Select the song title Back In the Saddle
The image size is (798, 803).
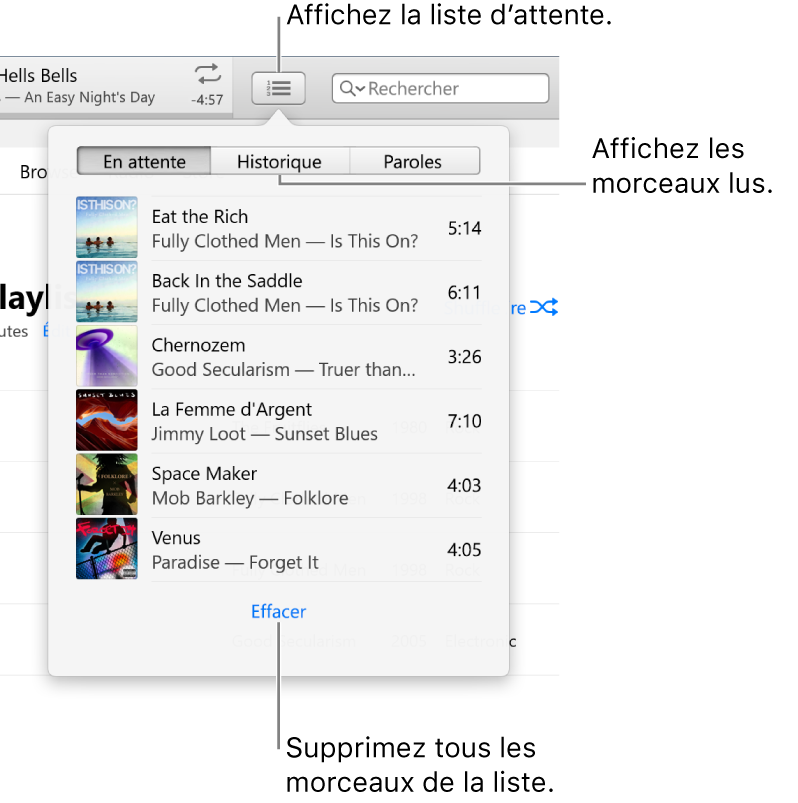[227, 281]
